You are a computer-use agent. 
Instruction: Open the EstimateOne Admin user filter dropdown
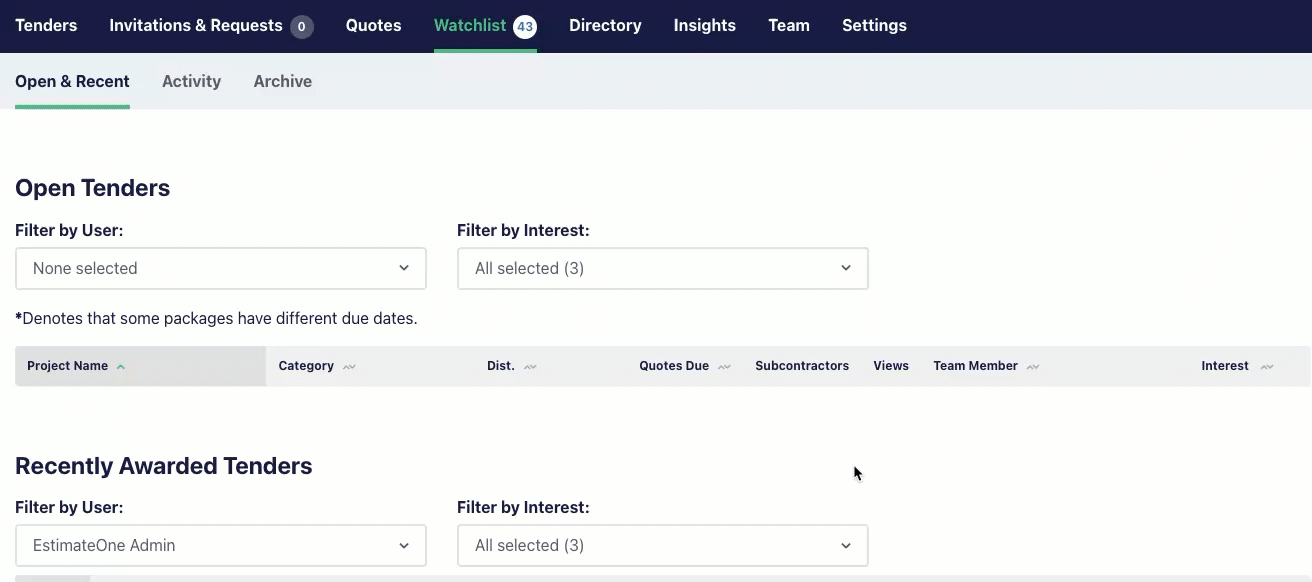[x=221, y=545]
